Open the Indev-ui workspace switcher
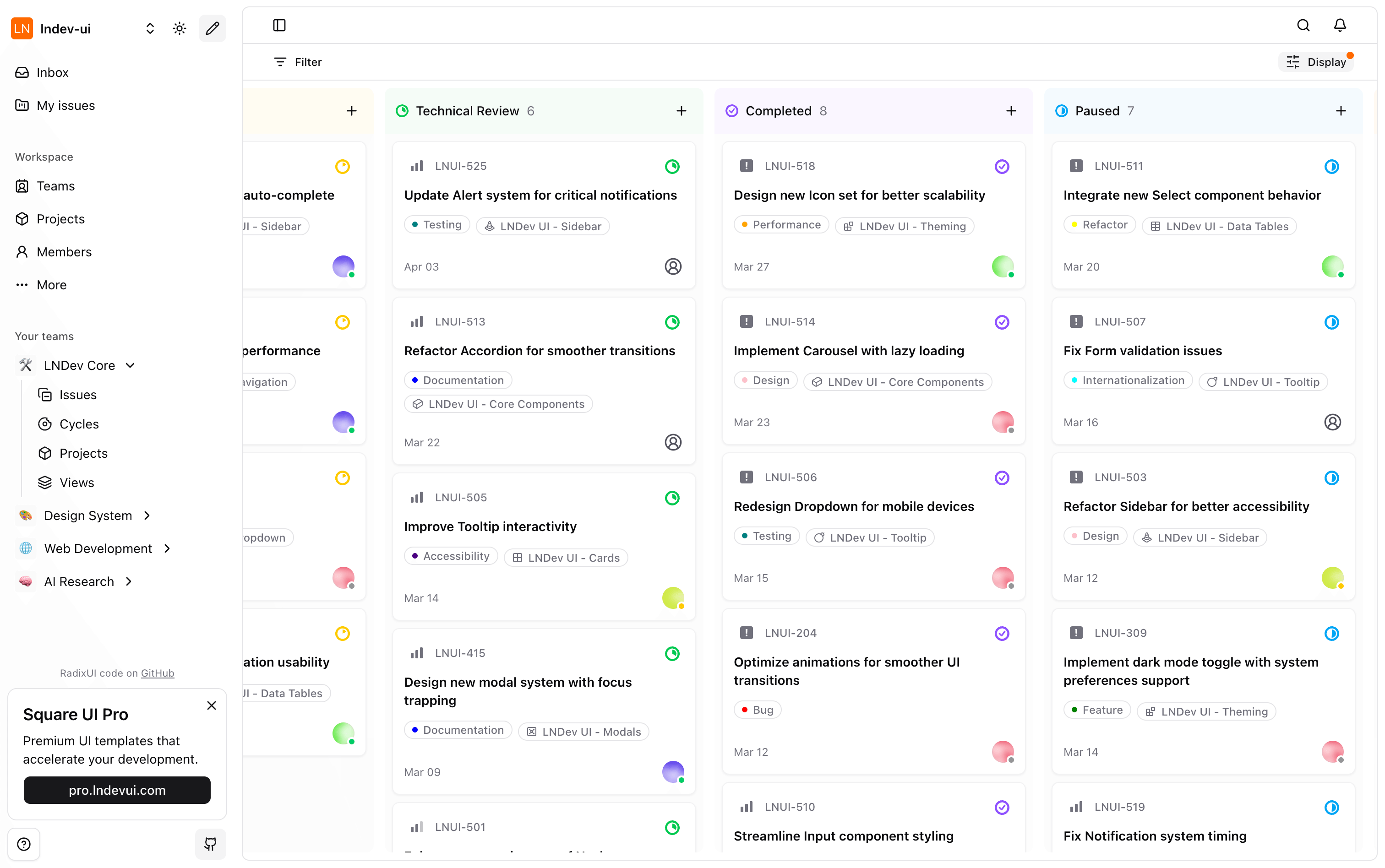This screenshot has height=868, width=1385. point(150,28)
